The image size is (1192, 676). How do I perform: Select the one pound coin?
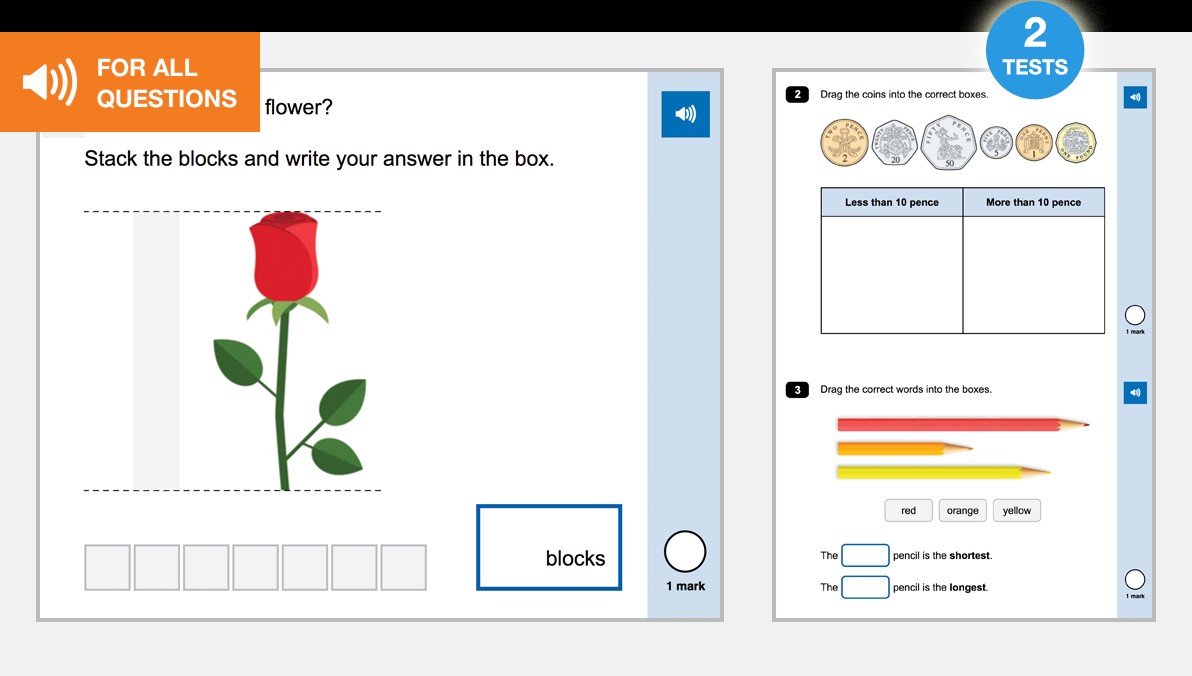(x=1076, y=142)
